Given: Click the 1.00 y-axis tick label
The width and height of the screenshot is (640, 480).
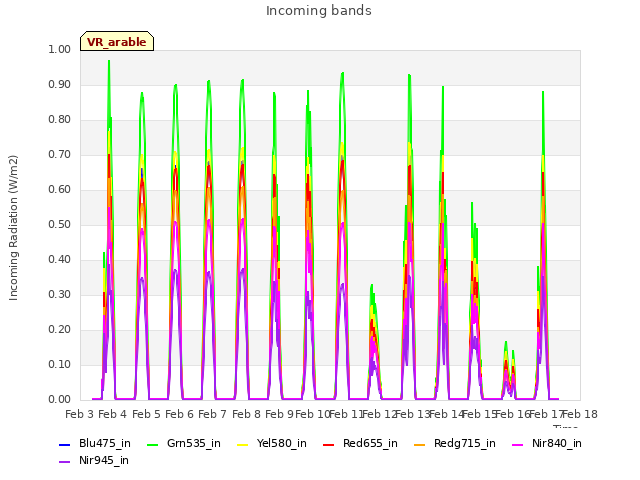Looking at the screenshot, I should pyautogui.click(x=60, y=49).
